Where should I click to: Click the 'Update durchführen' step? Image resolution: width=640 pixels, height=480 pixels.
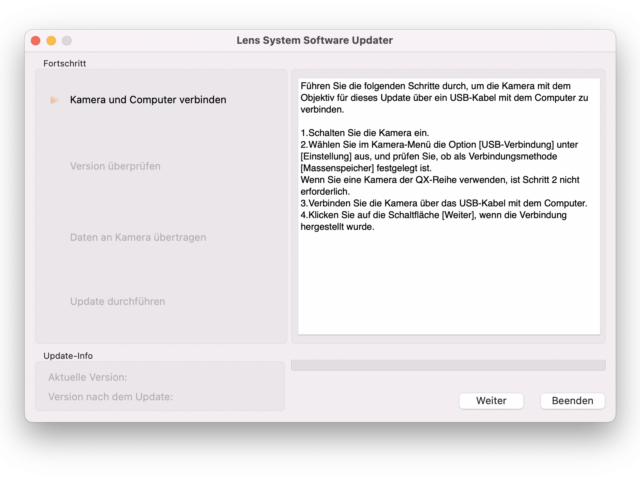(x=117, y=301)
